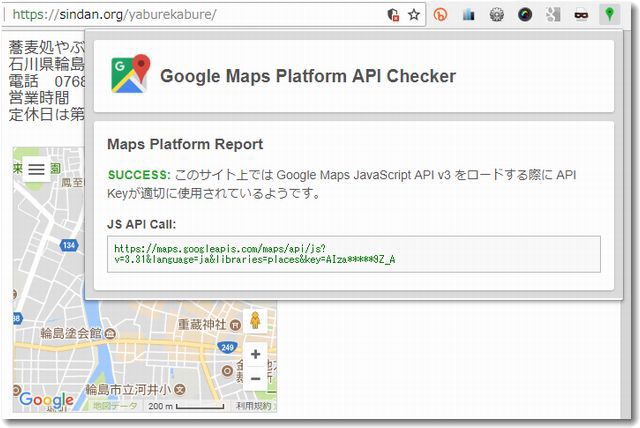
Task: Open the blue bar chart extension icon
Action: [469, 15]
